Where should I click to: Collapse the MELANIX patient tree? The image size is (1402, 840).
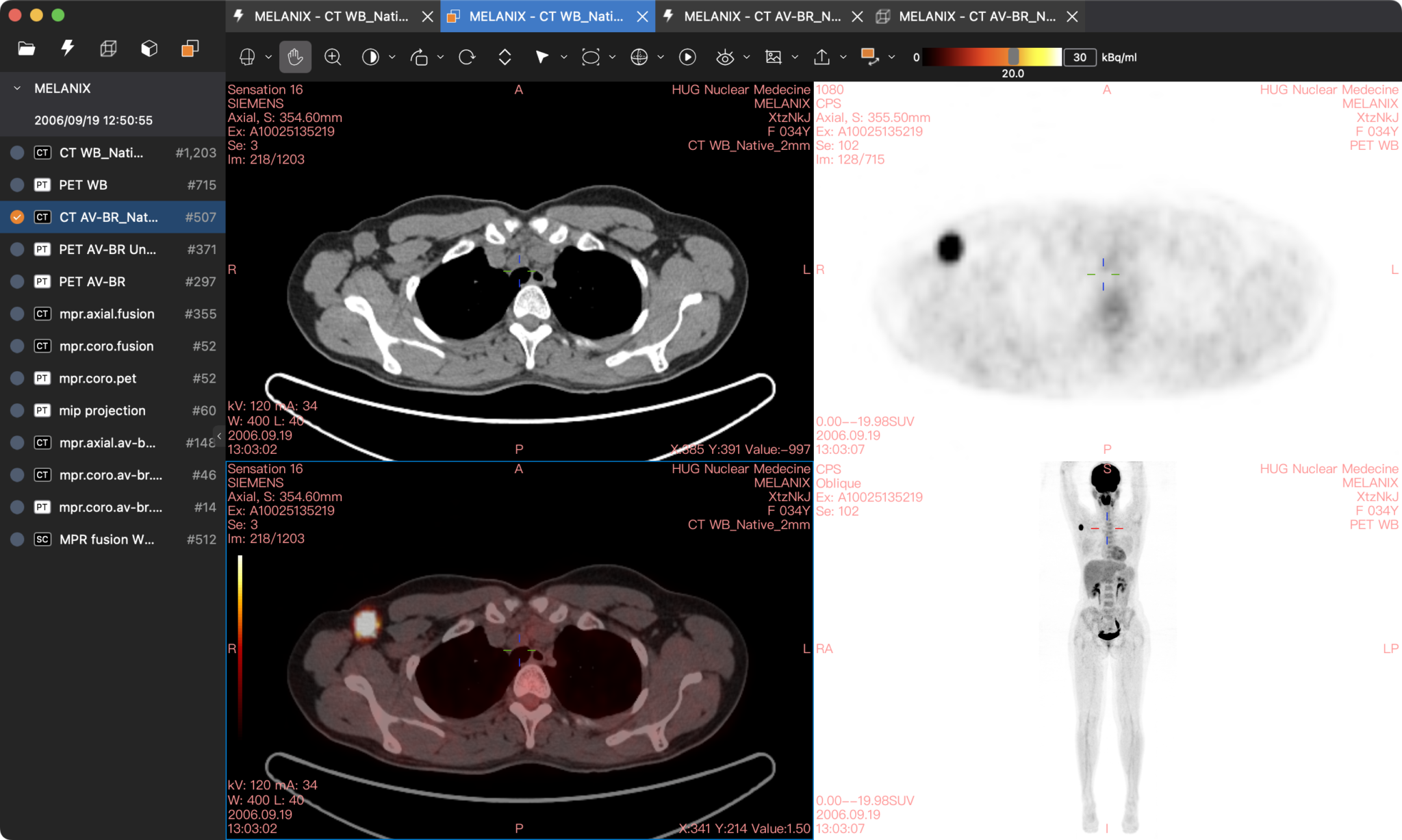[x=17, y=88]
